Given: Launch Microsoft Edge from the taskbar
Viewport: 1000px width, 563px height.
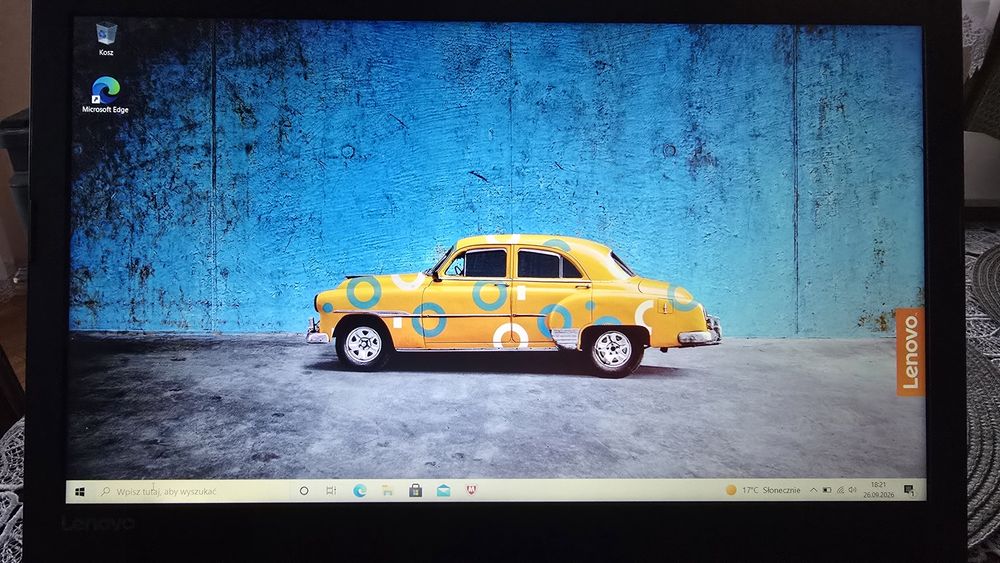Looking at the screenshot, I should pyautogui.click(x=360, y=490).
